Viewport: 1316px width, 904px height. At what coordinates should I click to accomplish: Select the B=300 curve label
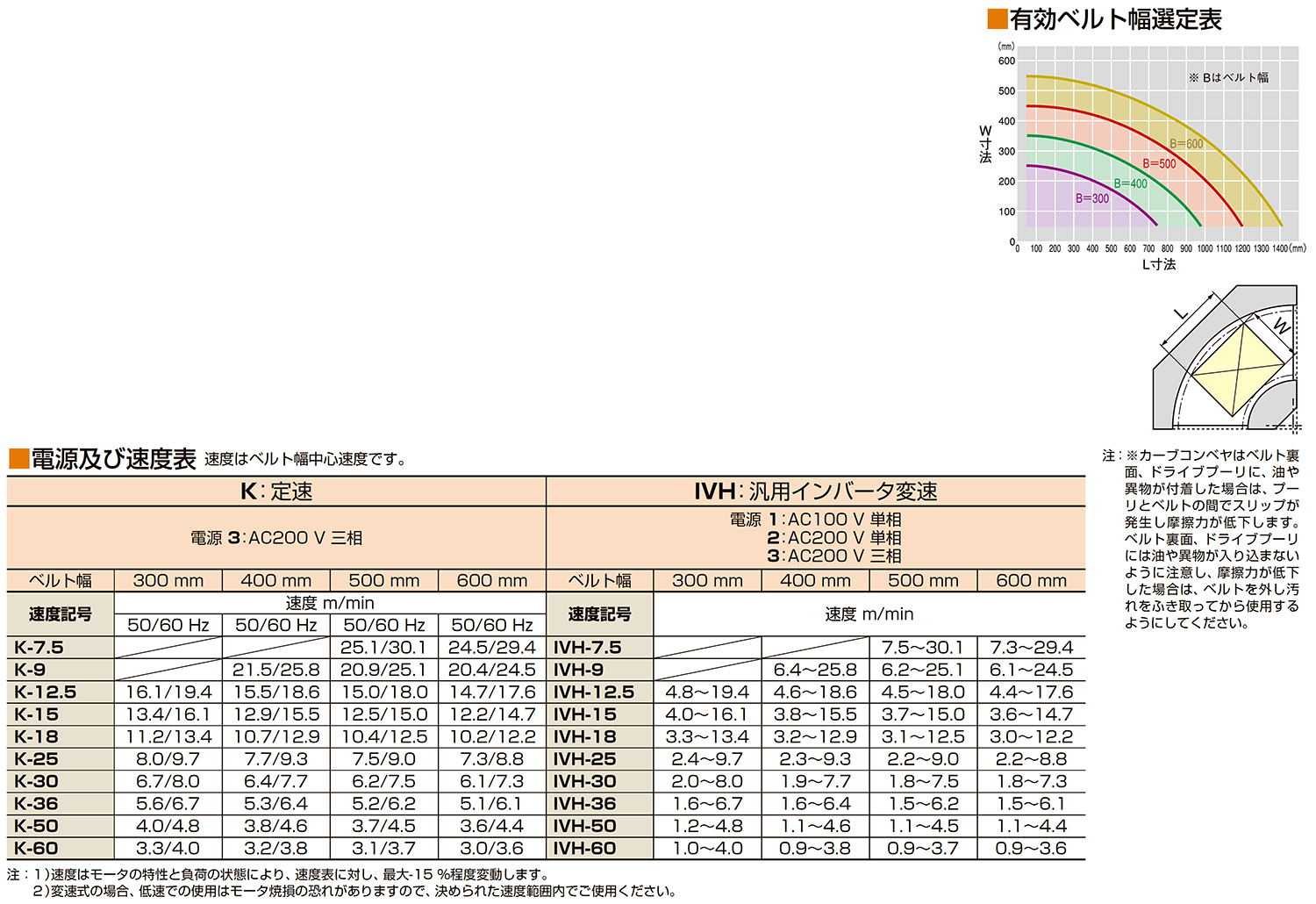[1092, 198]
